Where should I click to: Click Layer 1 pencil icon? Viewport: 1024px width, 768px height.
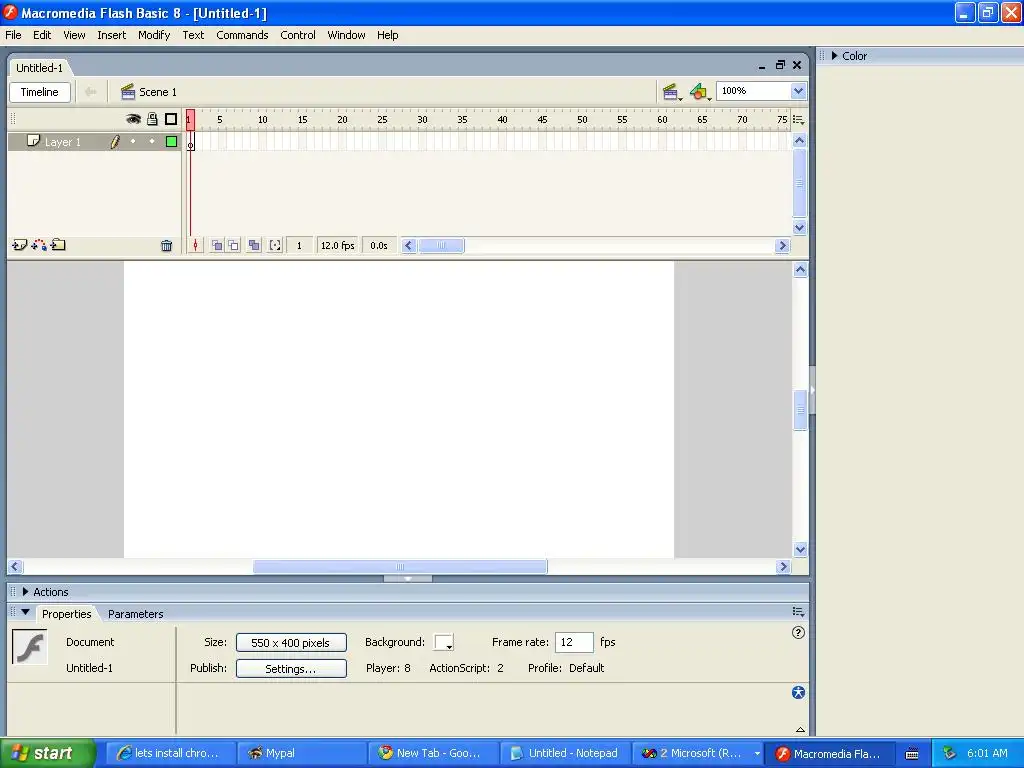[115, 141]
